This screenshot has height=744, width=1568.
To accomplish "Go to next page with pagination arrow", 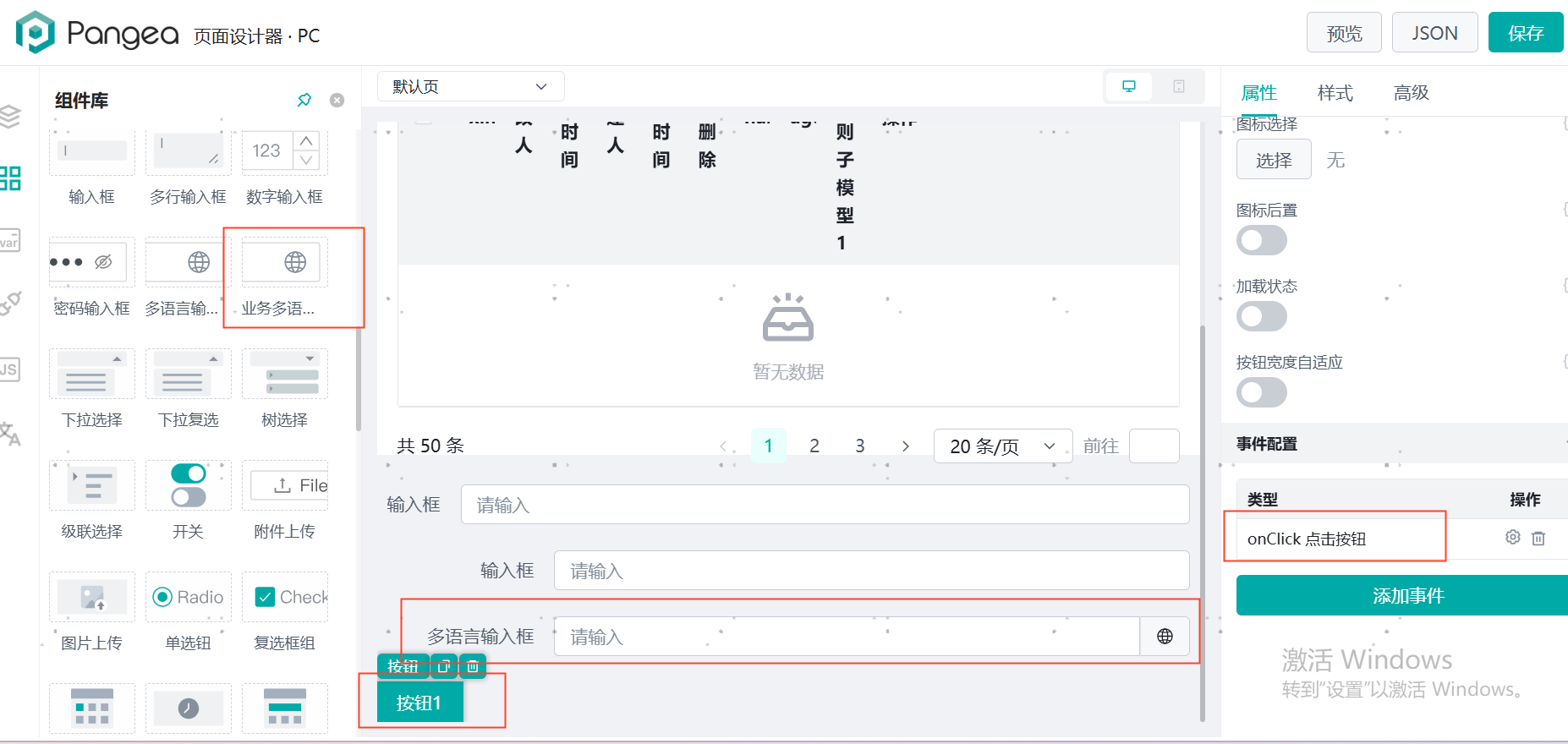I will pyautogui.click(x=906, y=446).
